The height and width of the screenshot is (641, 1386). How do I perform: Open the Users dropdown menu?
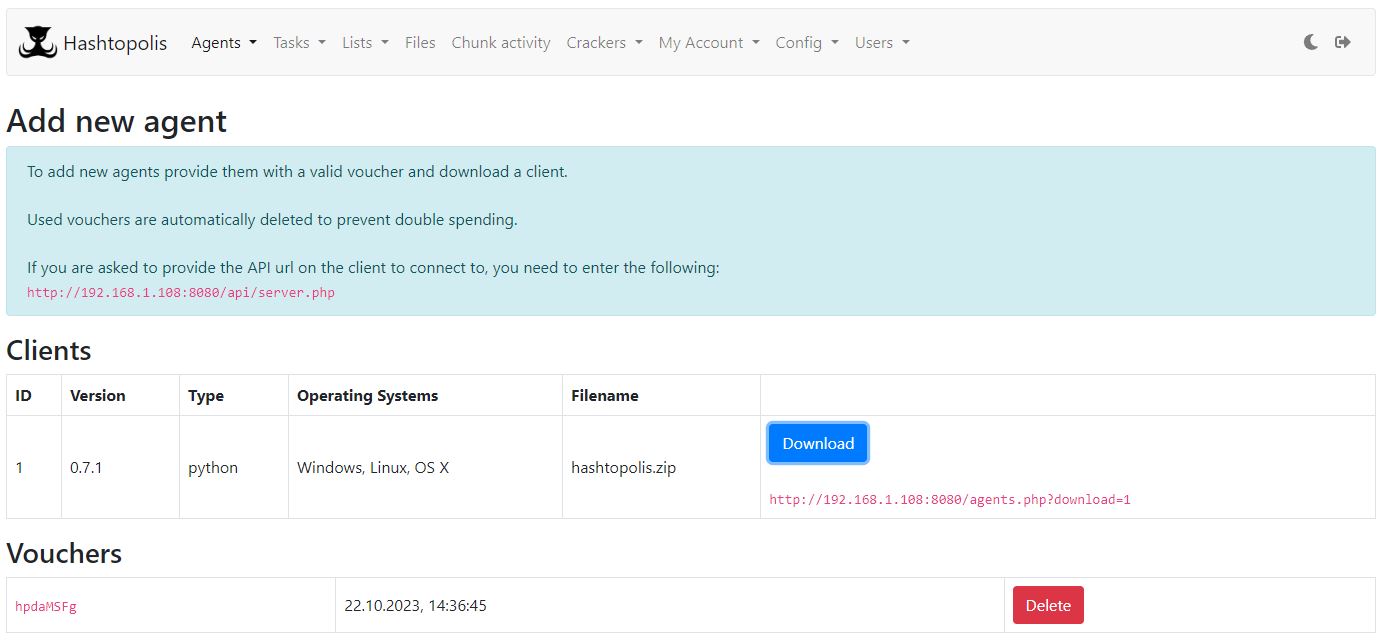(x=882, y=43)
